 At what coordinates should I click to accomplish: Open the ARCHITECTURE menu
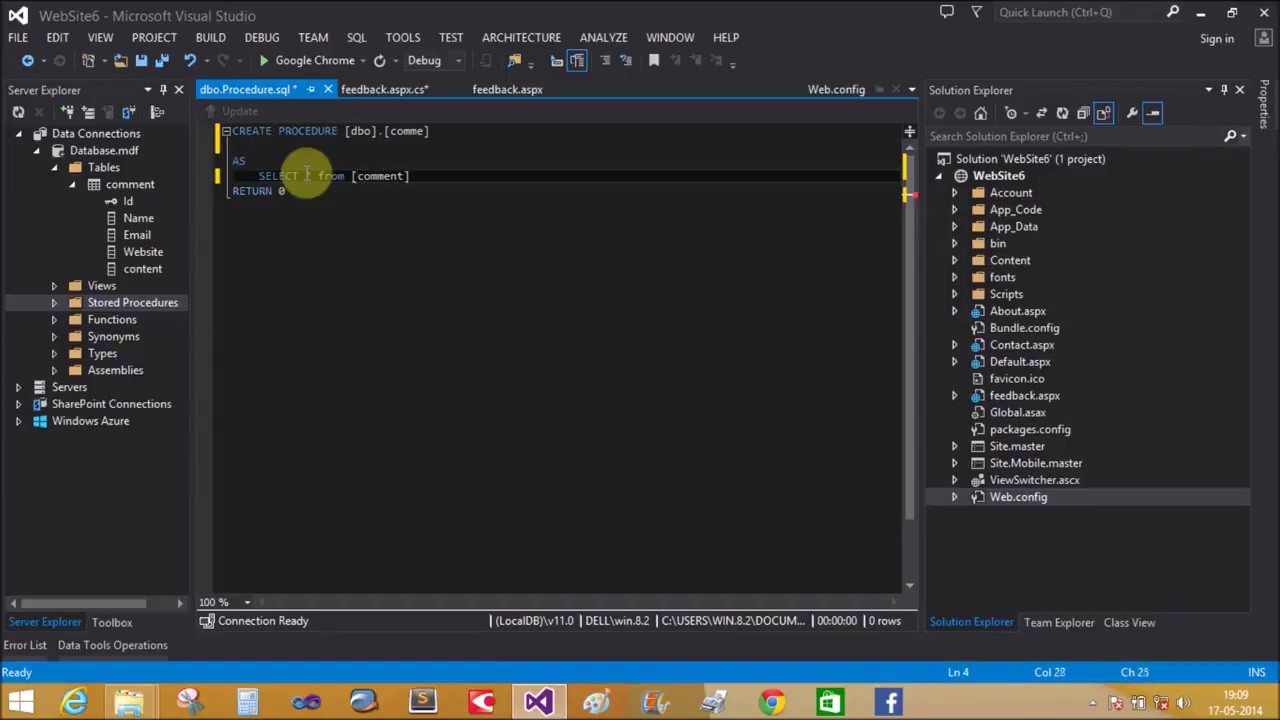pos(521,37)
